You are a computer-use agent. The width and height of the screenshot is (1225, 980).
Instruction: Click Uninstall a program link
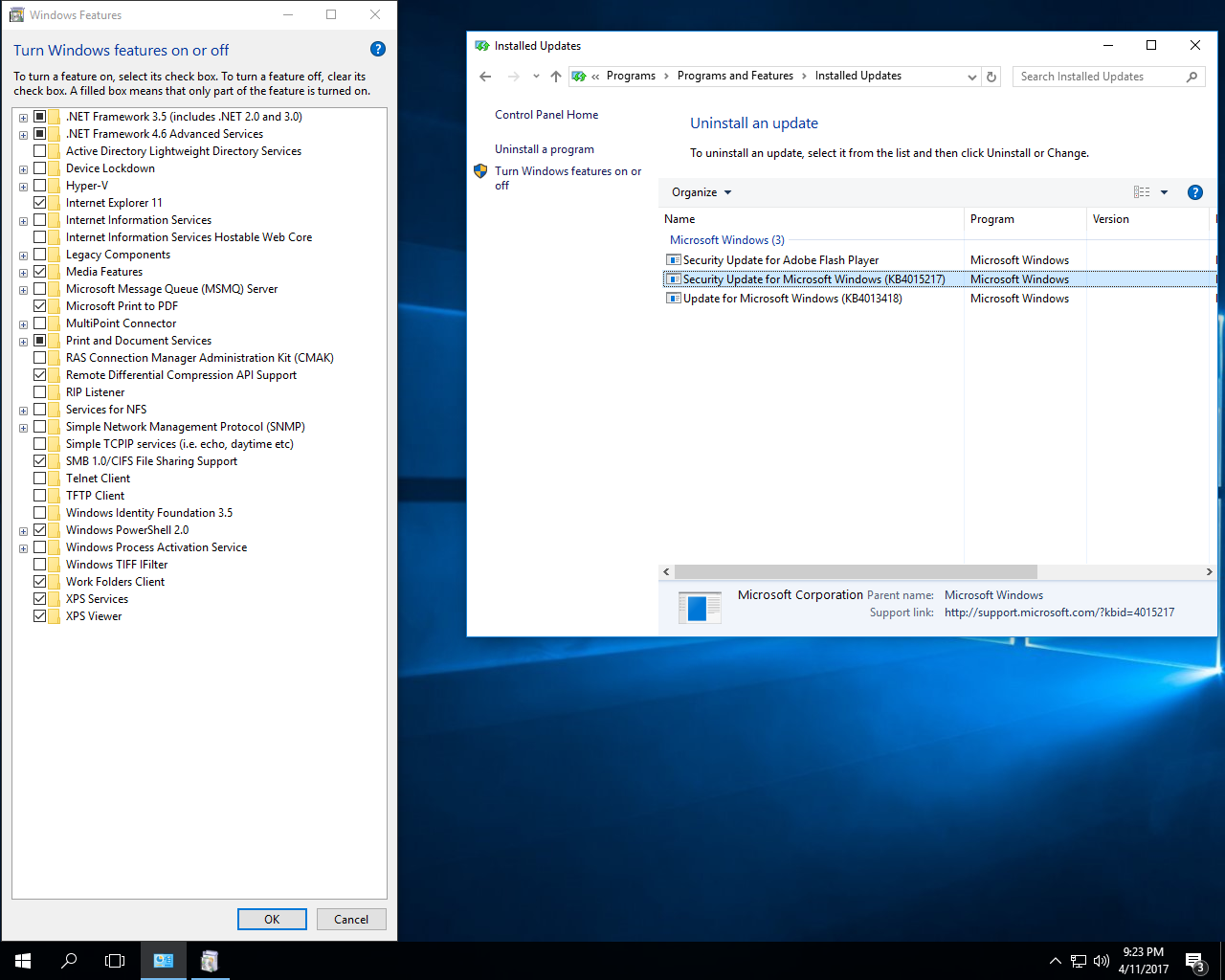click(x=545, y=149)
